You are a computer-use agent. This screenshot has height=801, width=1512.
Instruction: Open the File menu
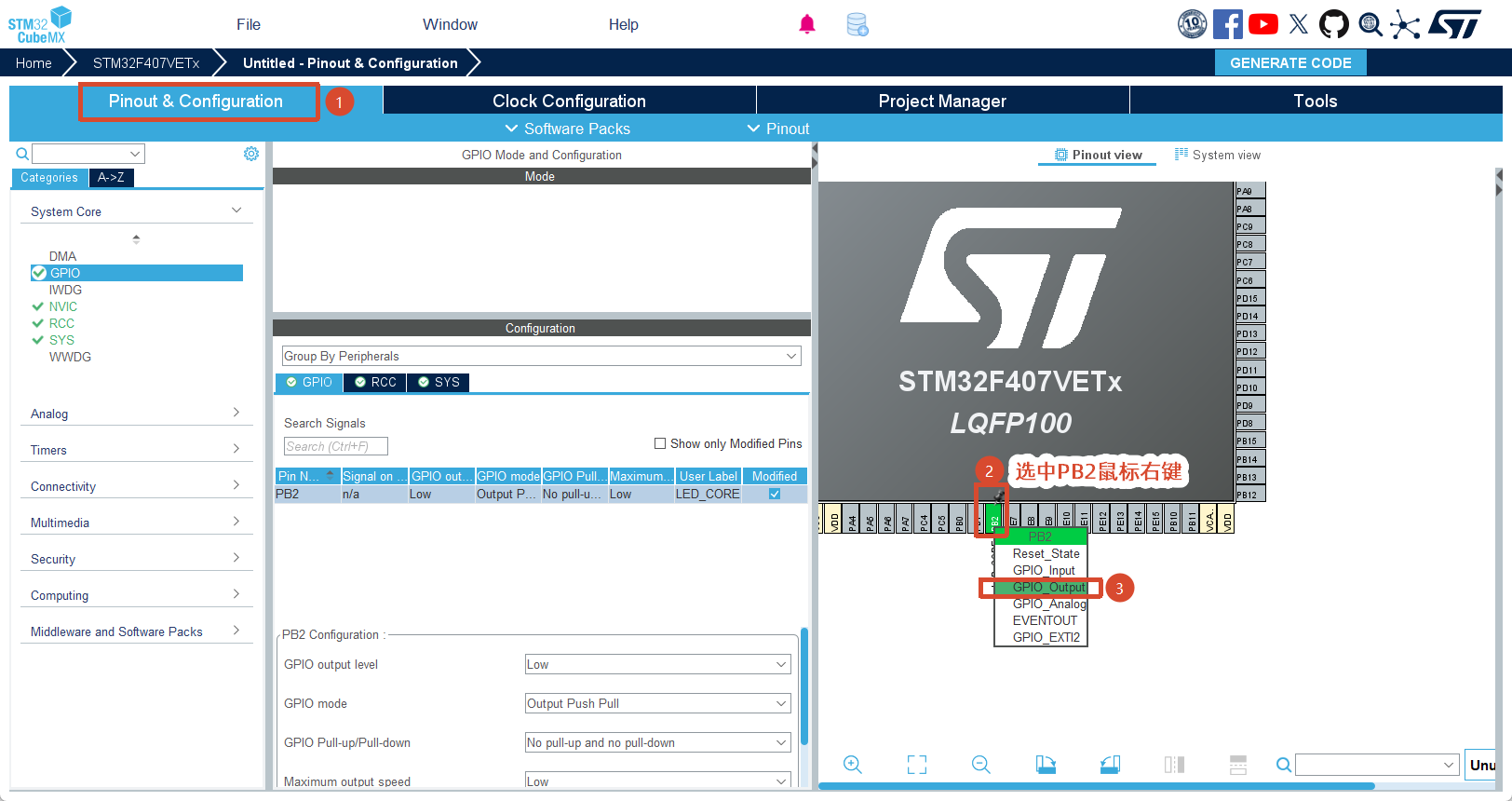(x=249, y=24)
